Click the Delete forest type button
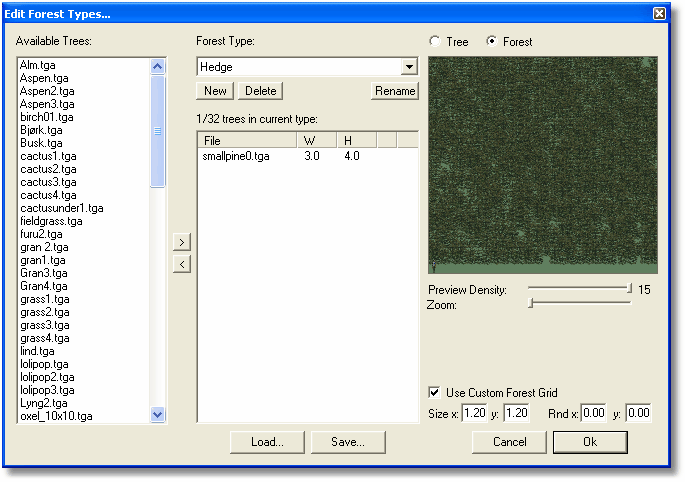The width and height of the screenshot is (685, 482). point(260,91)
